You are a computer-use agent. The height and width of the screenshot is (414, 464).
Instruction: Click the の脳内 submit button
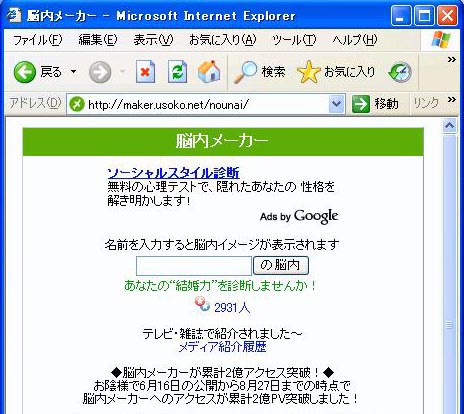281,266
